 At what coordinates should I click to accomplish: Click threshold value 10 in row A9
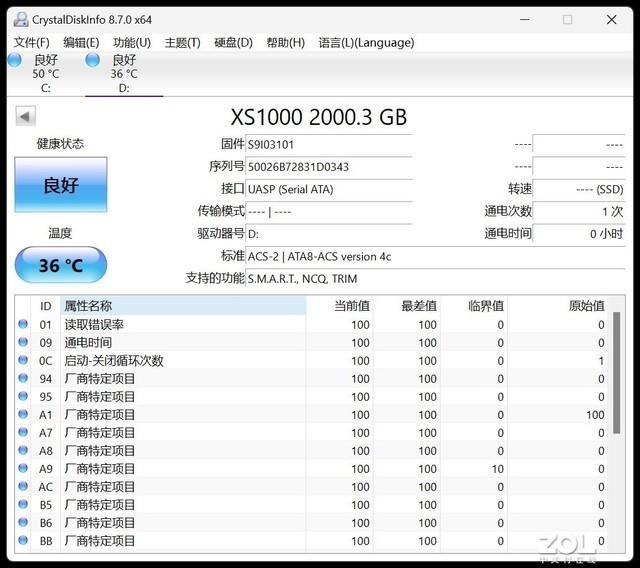pos(498,469)
